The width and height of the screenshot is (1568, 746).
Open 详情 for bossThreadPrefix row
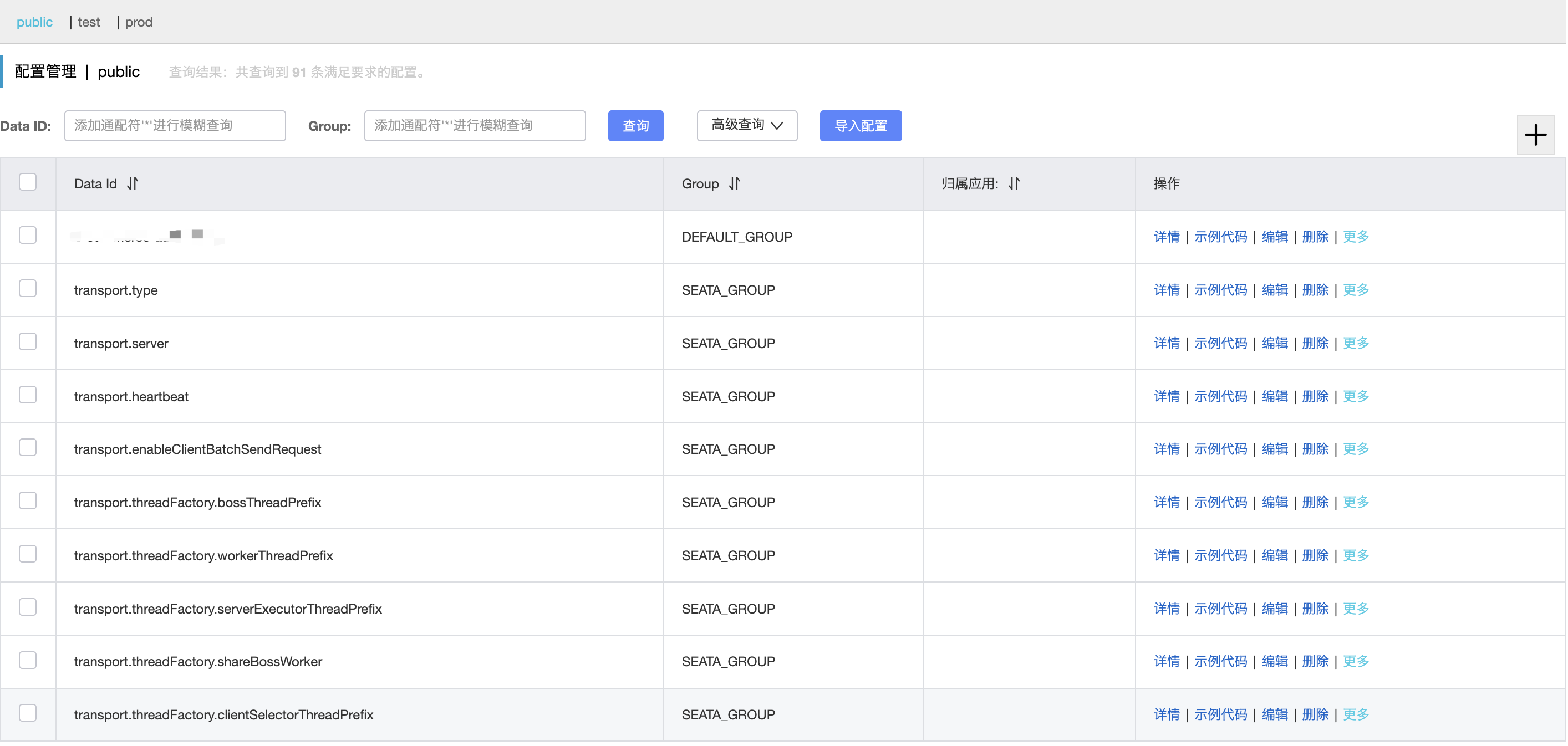coord(1166,502)
